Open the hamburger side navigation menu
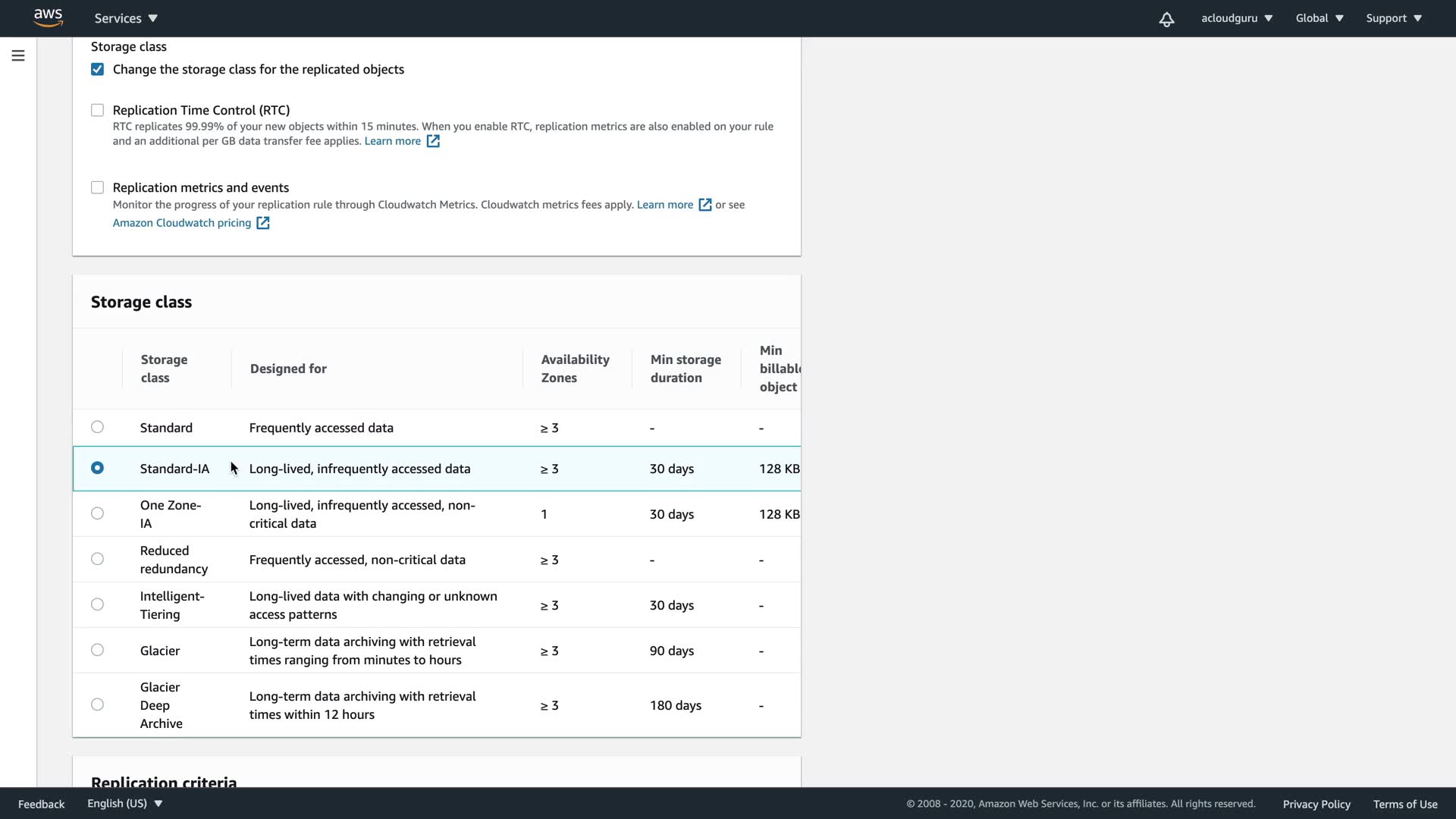The image size is (1456, 819). click(18, 55)
